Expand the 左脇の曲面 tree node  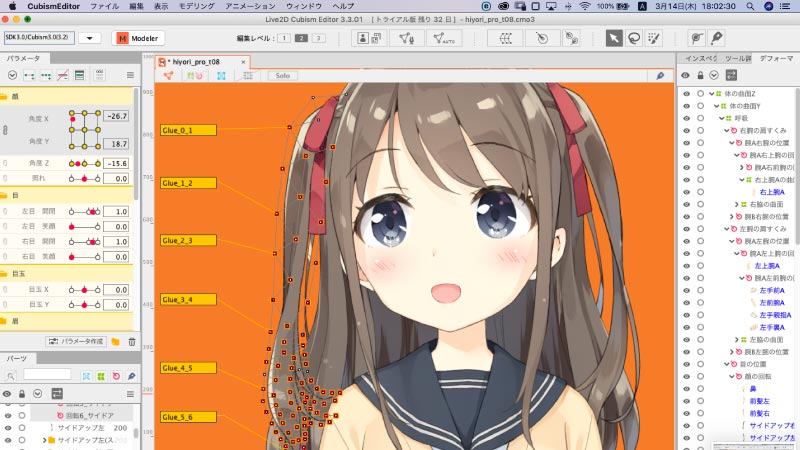pos(737,340)
